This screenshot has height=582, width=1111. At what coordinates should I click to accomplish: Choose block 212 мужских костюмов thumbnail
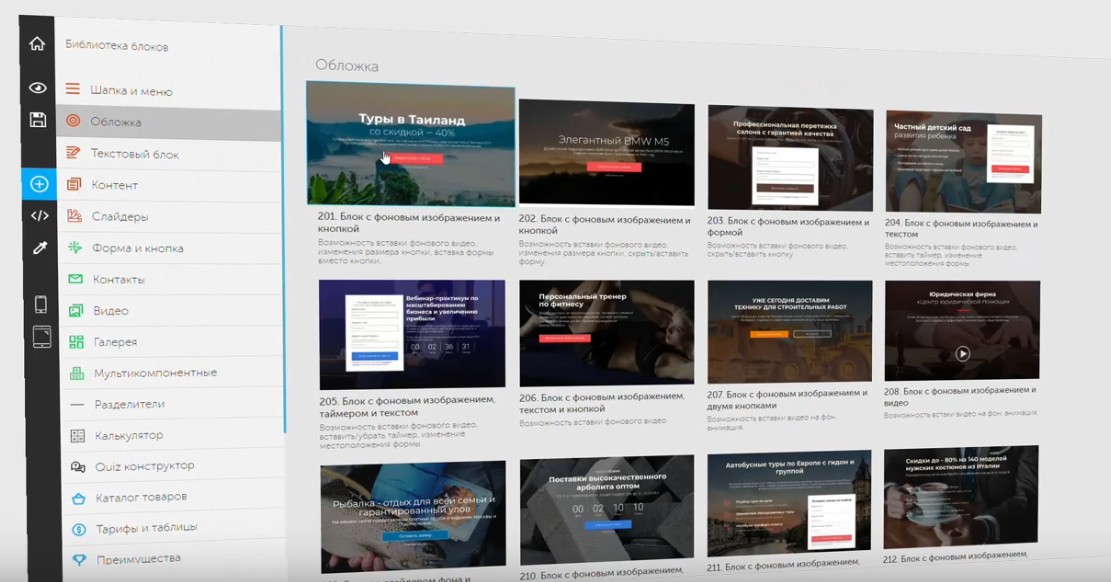tap(961, 496)
